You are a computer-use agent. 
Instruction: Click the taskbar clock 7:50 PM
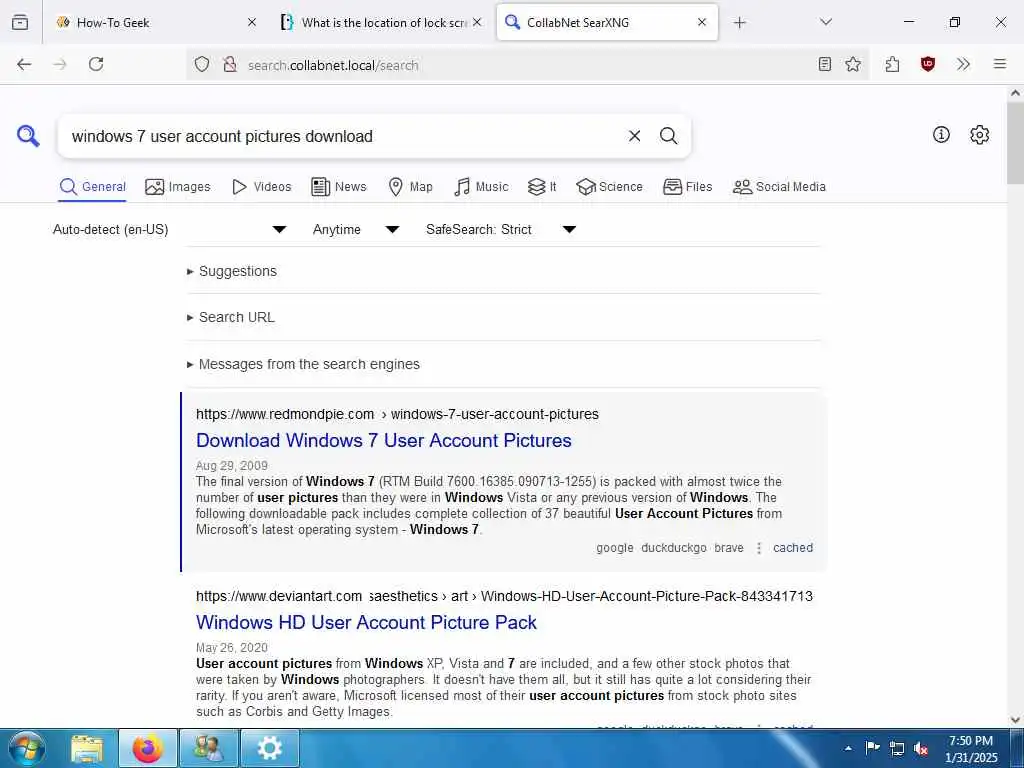[x=970, y=749]
